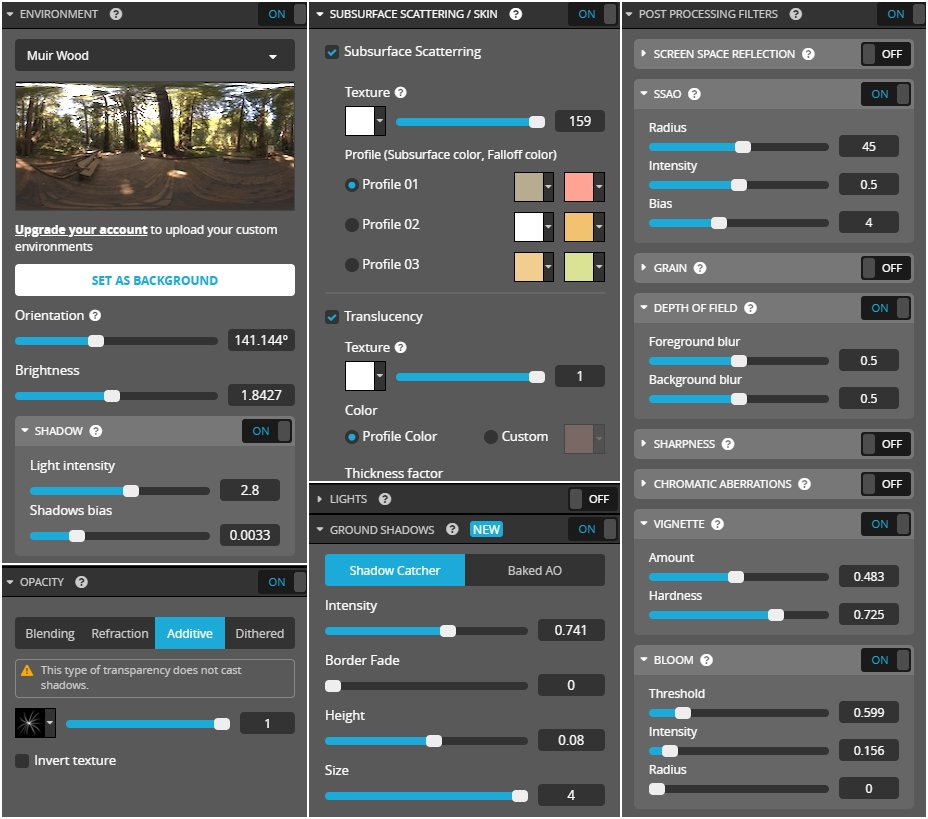Click the help icon beside Subsurface Scattering / Skin

(x=516, y=15)
